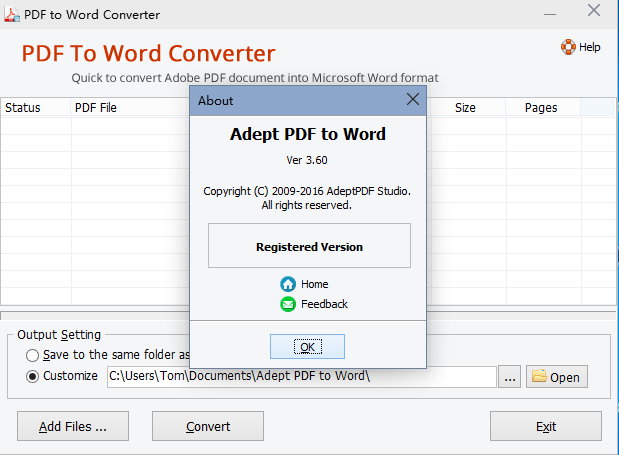619x455 pixels.
Task: Open the Feedback link
Action: pyautogui.click(x=324, y=304)
